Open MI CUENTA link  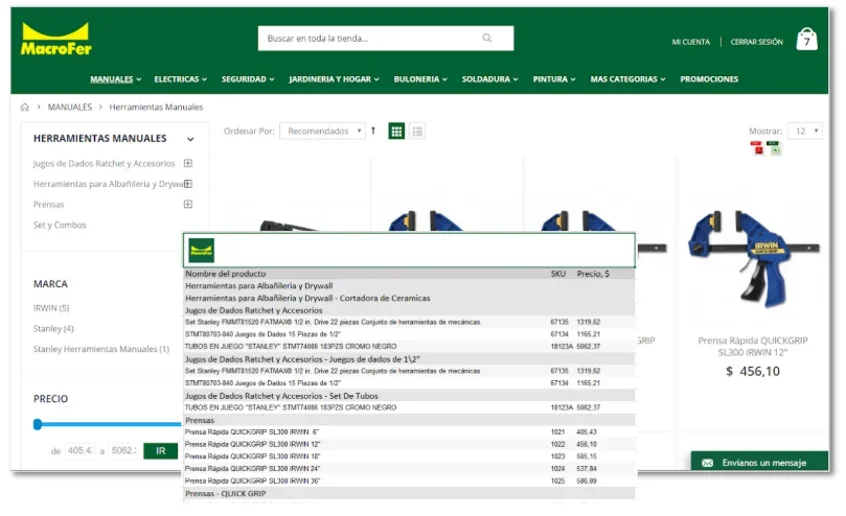(x=691, y=42)
